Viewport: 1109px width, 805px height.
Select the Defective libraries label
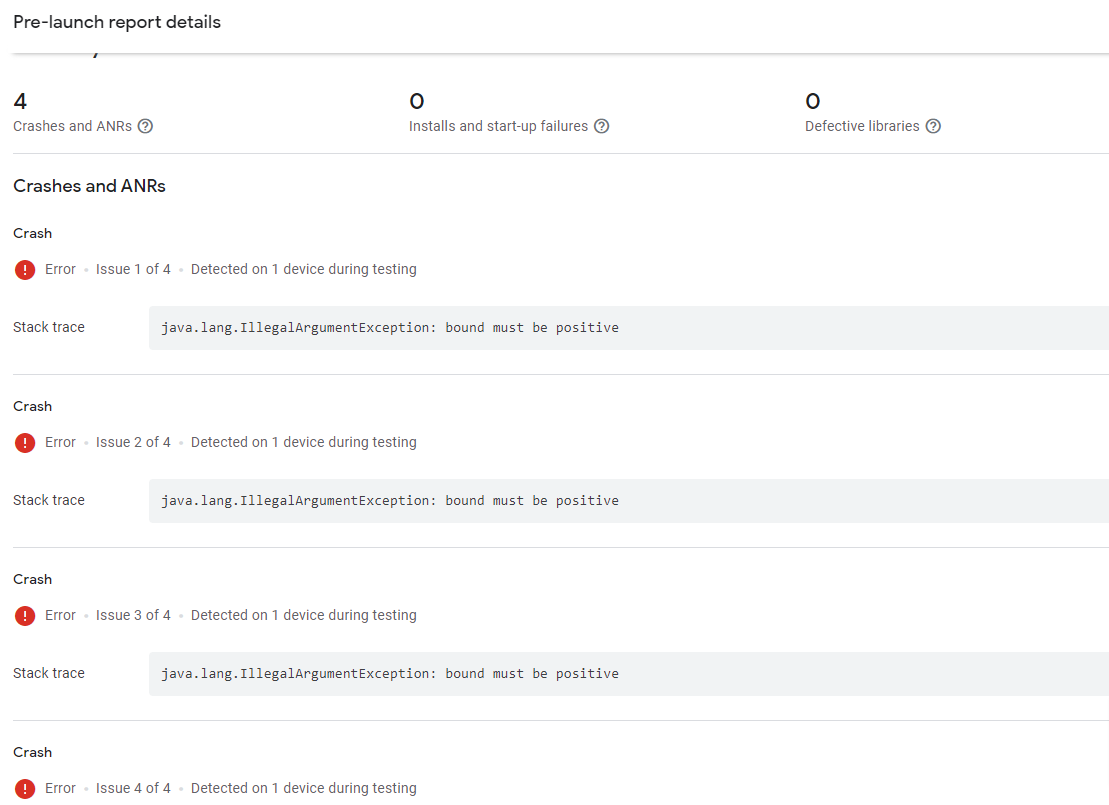pos(862,126)
